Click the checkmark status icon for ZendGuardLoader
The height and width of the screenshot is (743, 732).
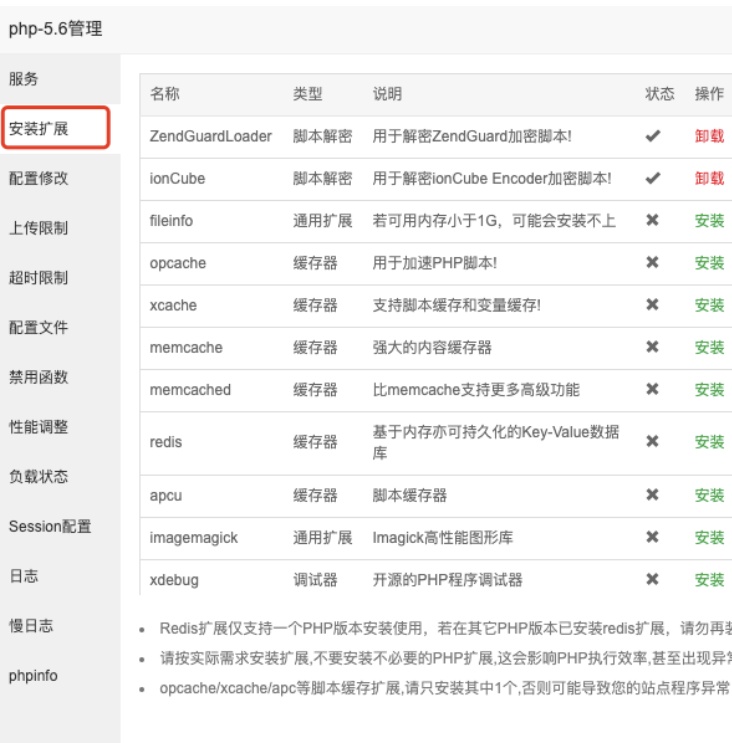[x=653, y=136]
